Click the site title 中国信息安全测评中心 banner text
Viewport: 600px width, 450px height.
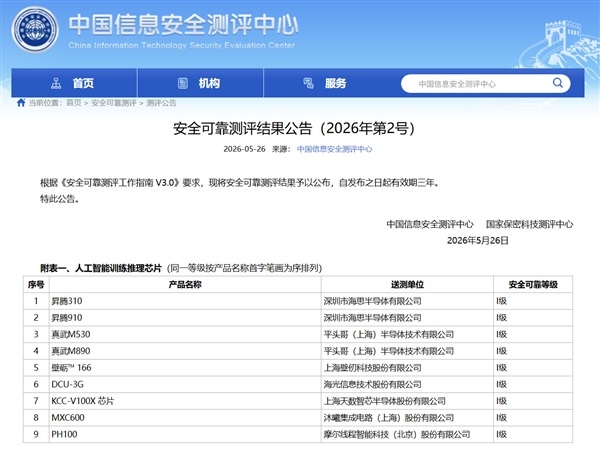[x=183, y=24]
